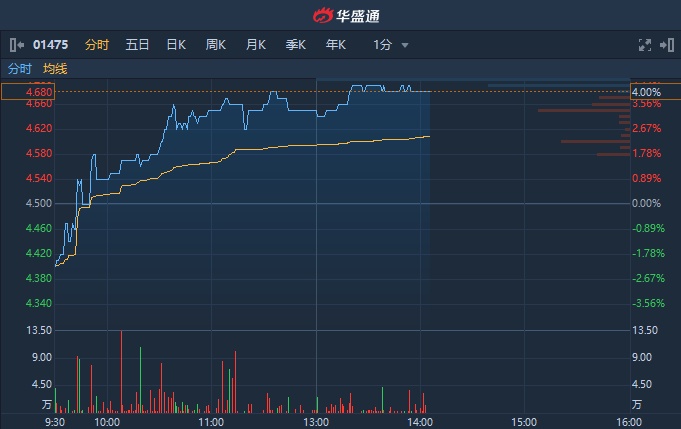Viewport: 681px width, 429px height.
Task: Switch to the 日K chart tab
Action: [x=176, y=45]
